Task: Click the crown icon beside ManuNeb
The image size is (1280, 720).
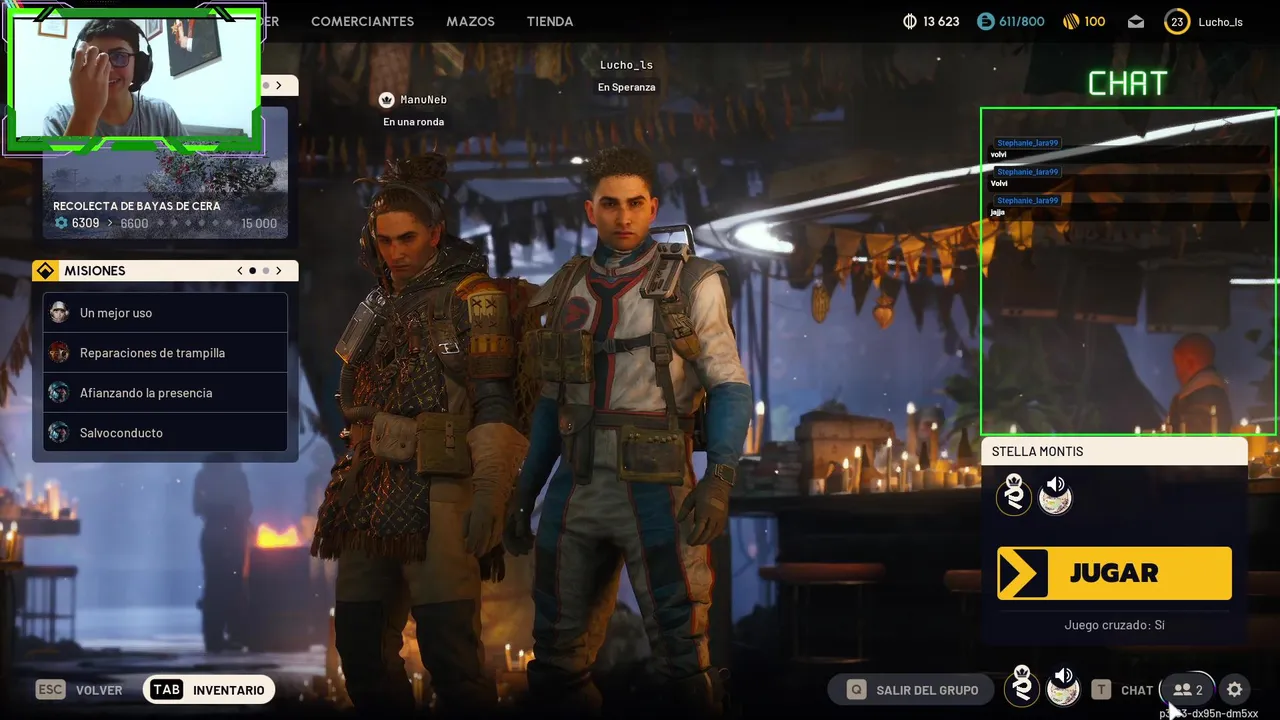Action: pos(387,100)
